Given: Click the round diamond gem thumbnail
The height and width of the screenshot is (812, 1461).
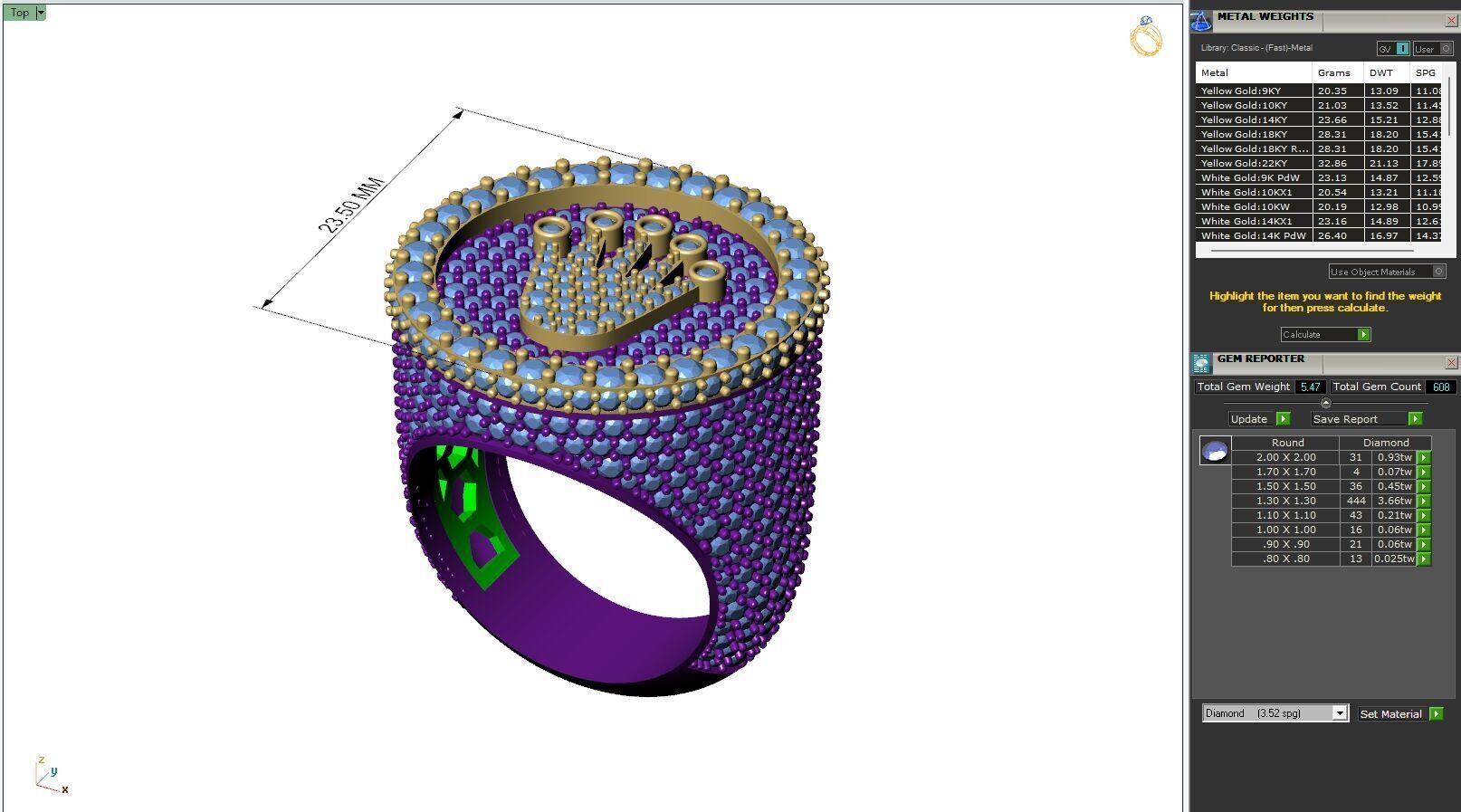Looking at the screenshot, I should (1215, 450).
